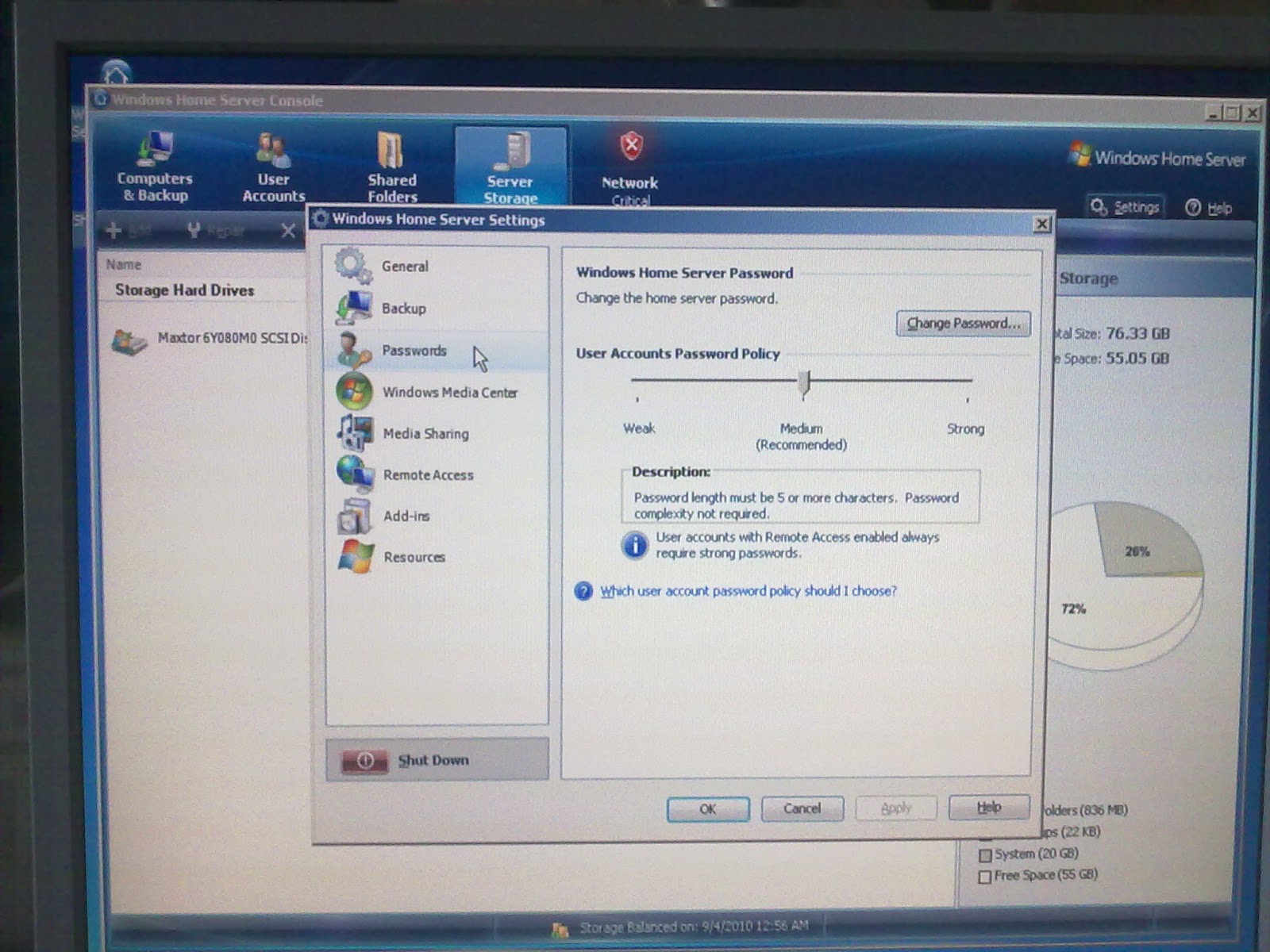Click the Windows Home Server logo
Image resolution: width=1270 pixels, height=952 pixels.
(1157, 156)
